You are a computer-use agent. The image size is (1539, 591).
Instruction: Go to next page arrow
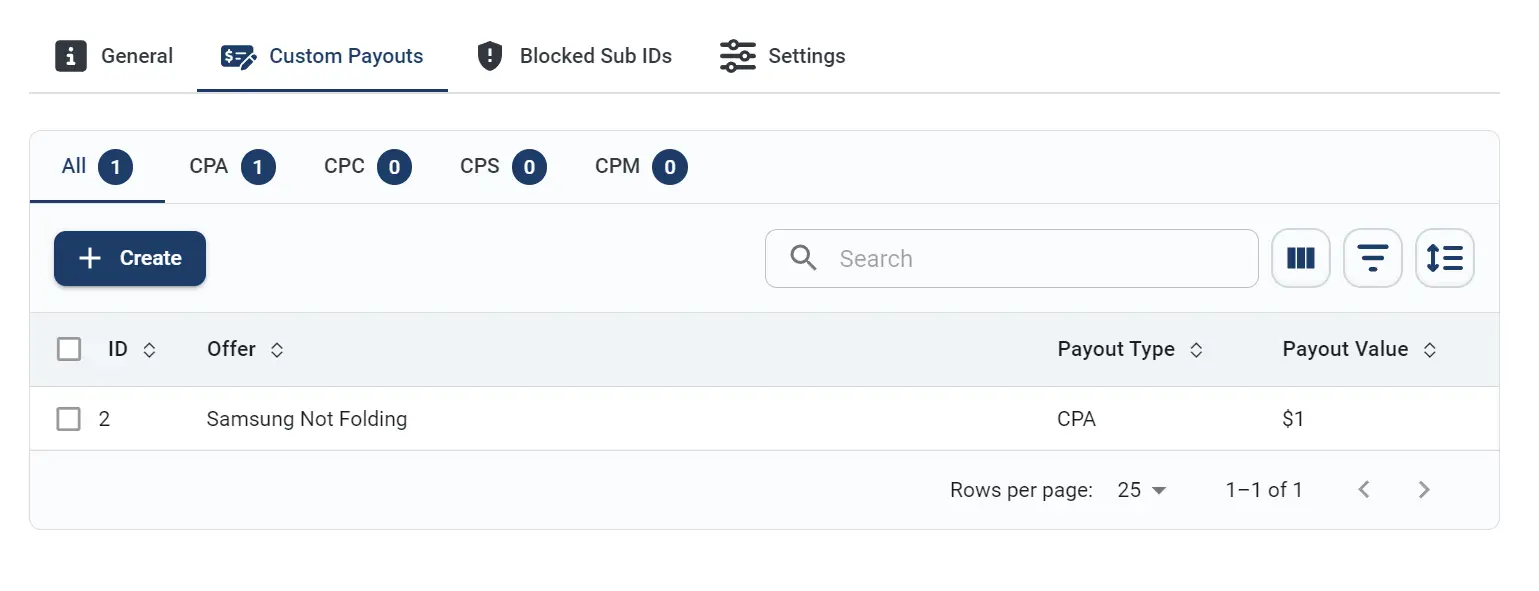tap(1425, 490)
